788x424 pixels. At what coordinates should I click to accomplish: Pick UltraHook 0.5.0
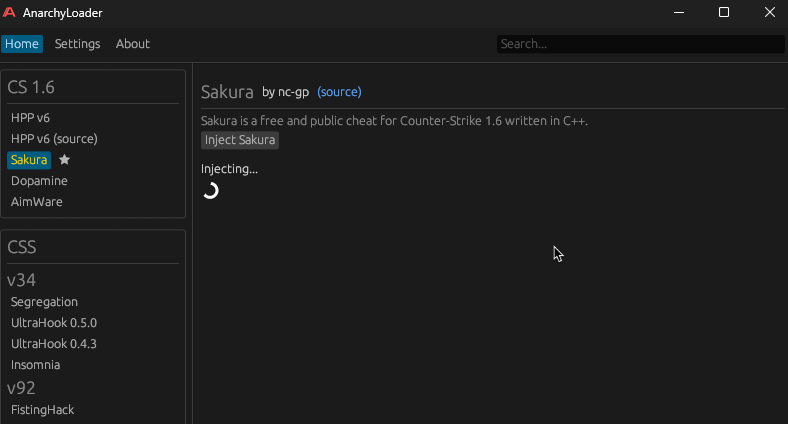point(54,323)
